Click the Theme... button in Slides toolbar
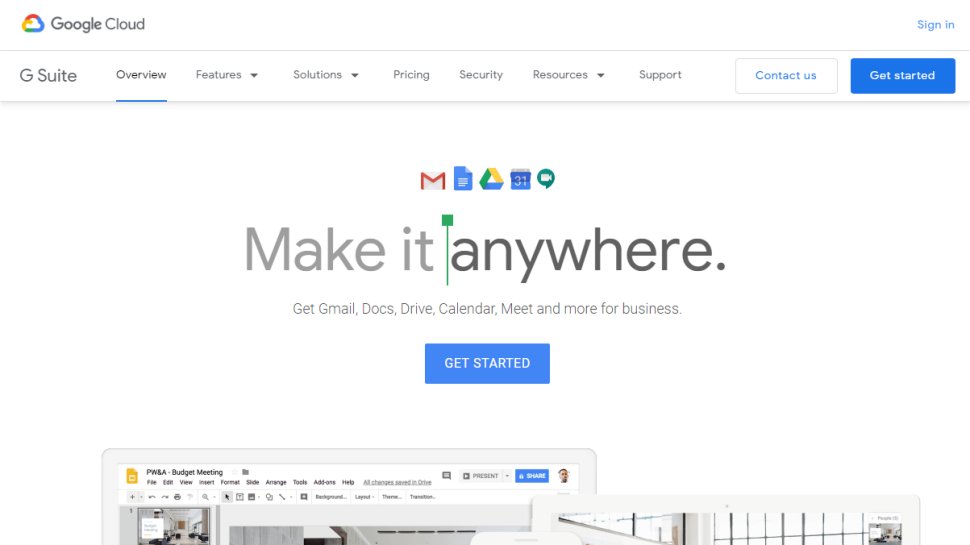Viewport: 970px width, 545px height. click(x=392, y=497)
